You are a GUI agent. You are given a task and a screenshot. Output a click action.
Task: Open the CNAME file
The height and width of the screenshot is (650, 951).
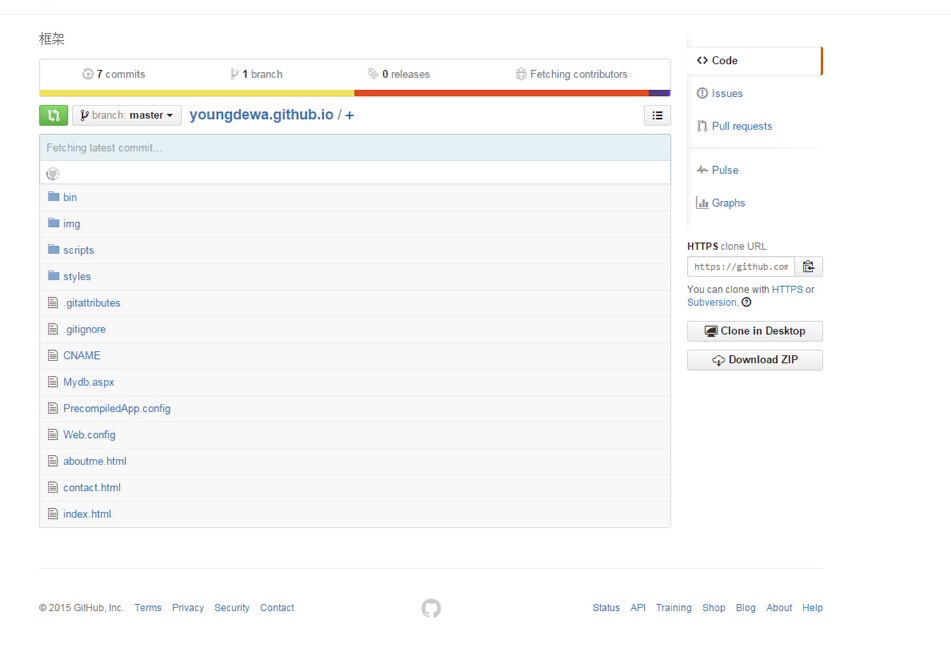click(82, 355)
